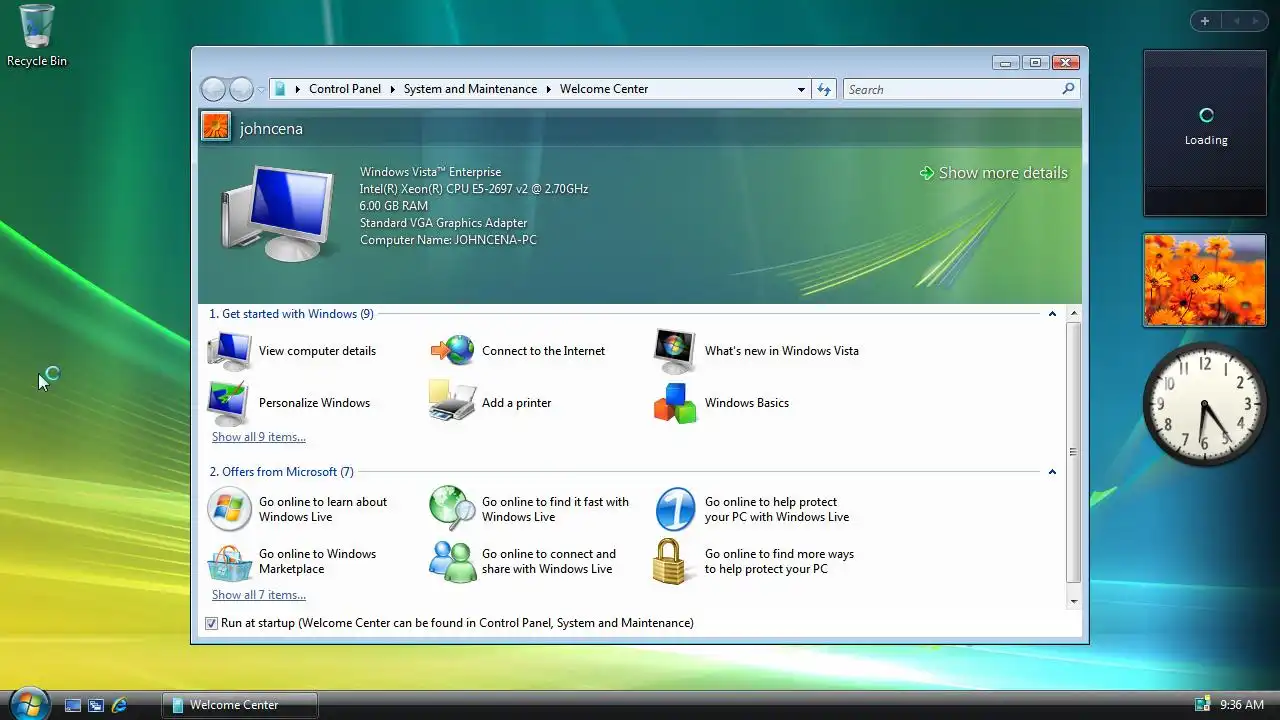Click the vertical scrollbar thumb
This screenshot has height=720, width=1280.
pyautogui.click(x=1074, y=452)
